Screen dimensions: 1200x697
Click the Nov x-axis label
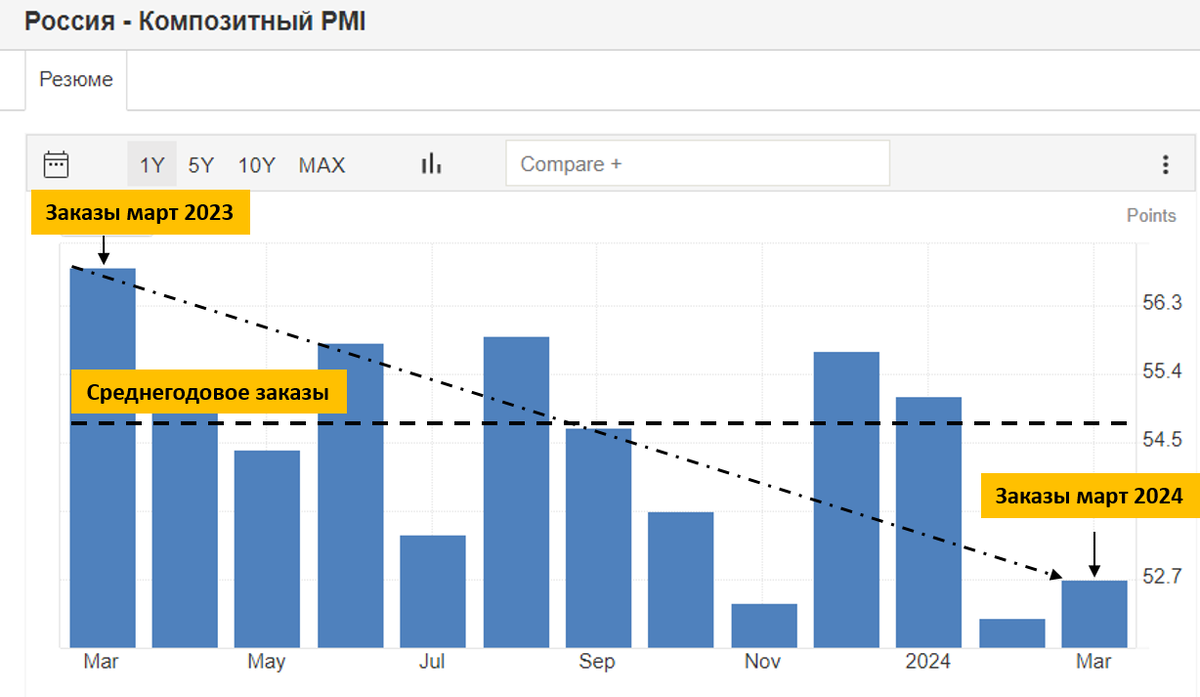coord(763,662)
